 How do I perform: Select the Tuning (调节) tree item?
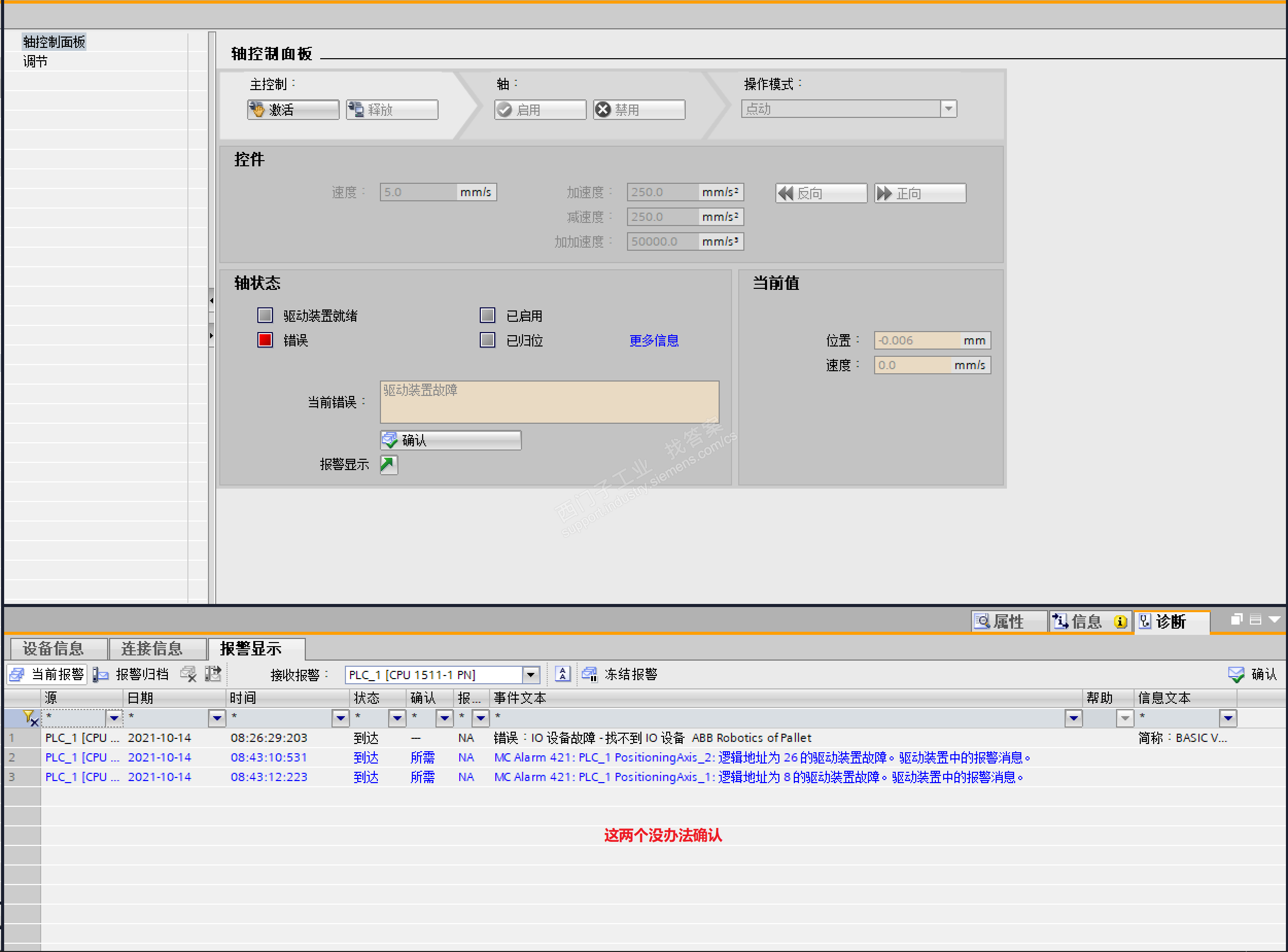coord(36,62)
